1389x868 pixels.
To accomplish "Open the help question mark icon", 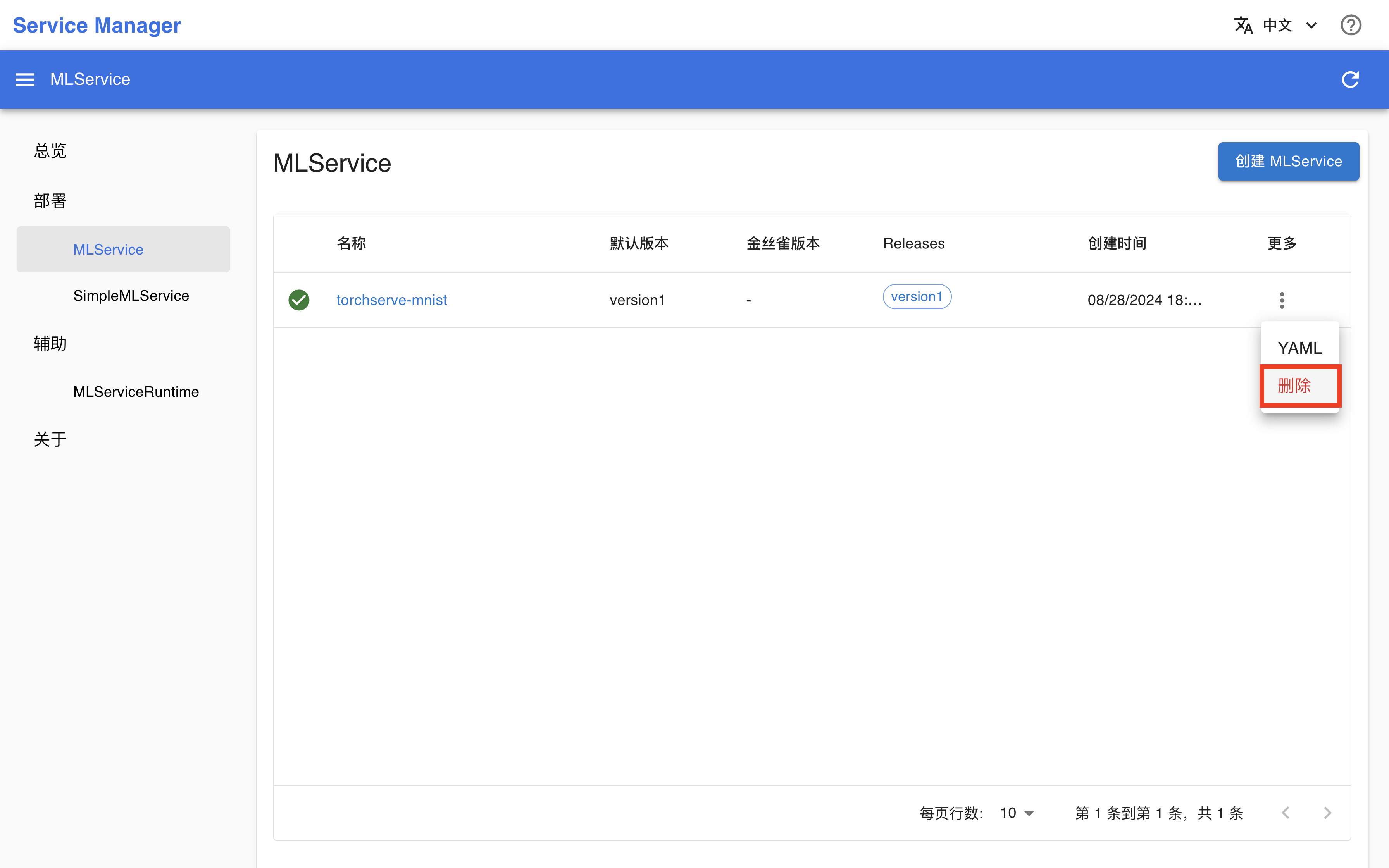I will point(1351,25).
